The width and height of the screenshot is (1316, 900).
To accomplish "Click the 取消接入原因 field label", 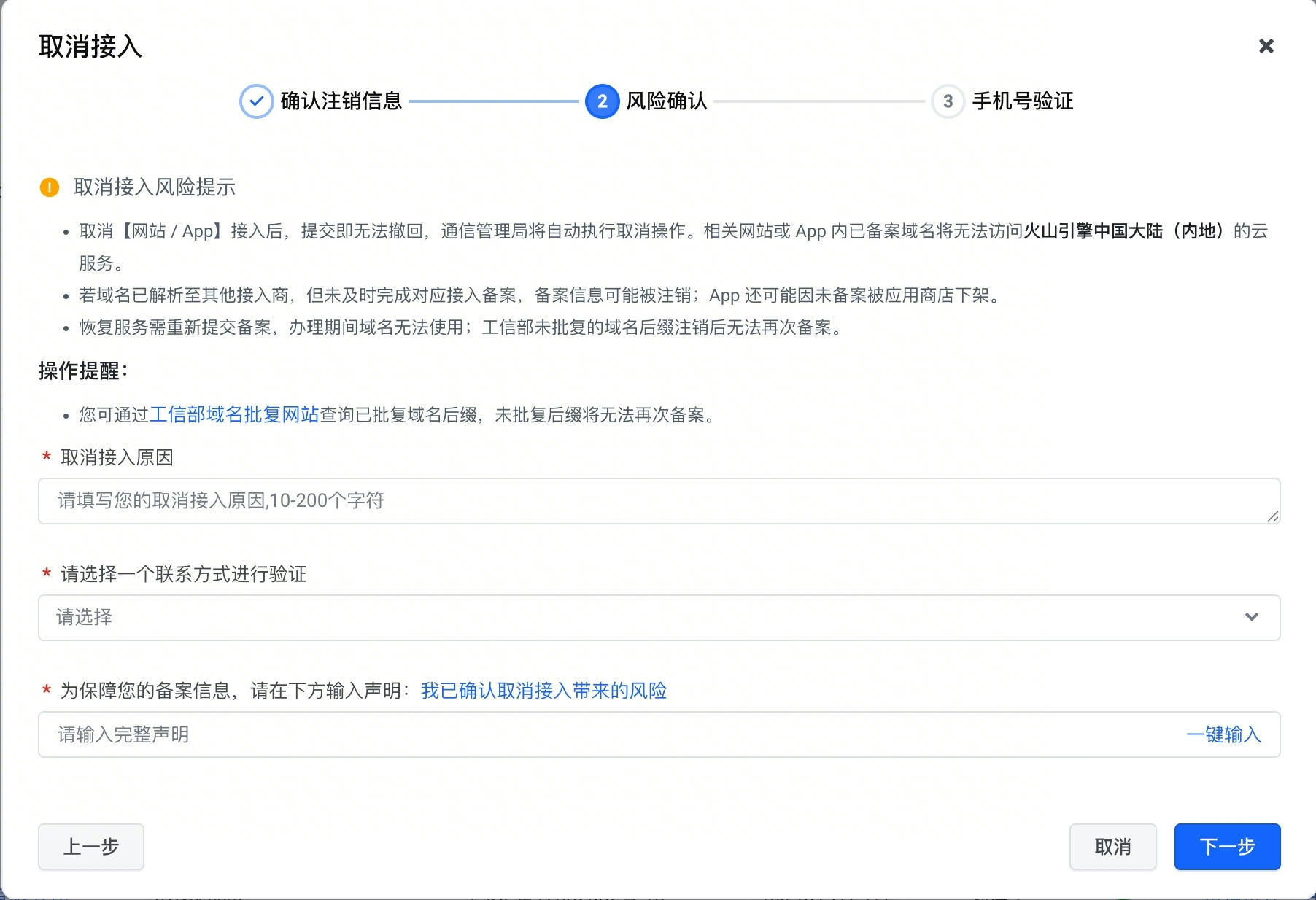I will tap(117, 457).
